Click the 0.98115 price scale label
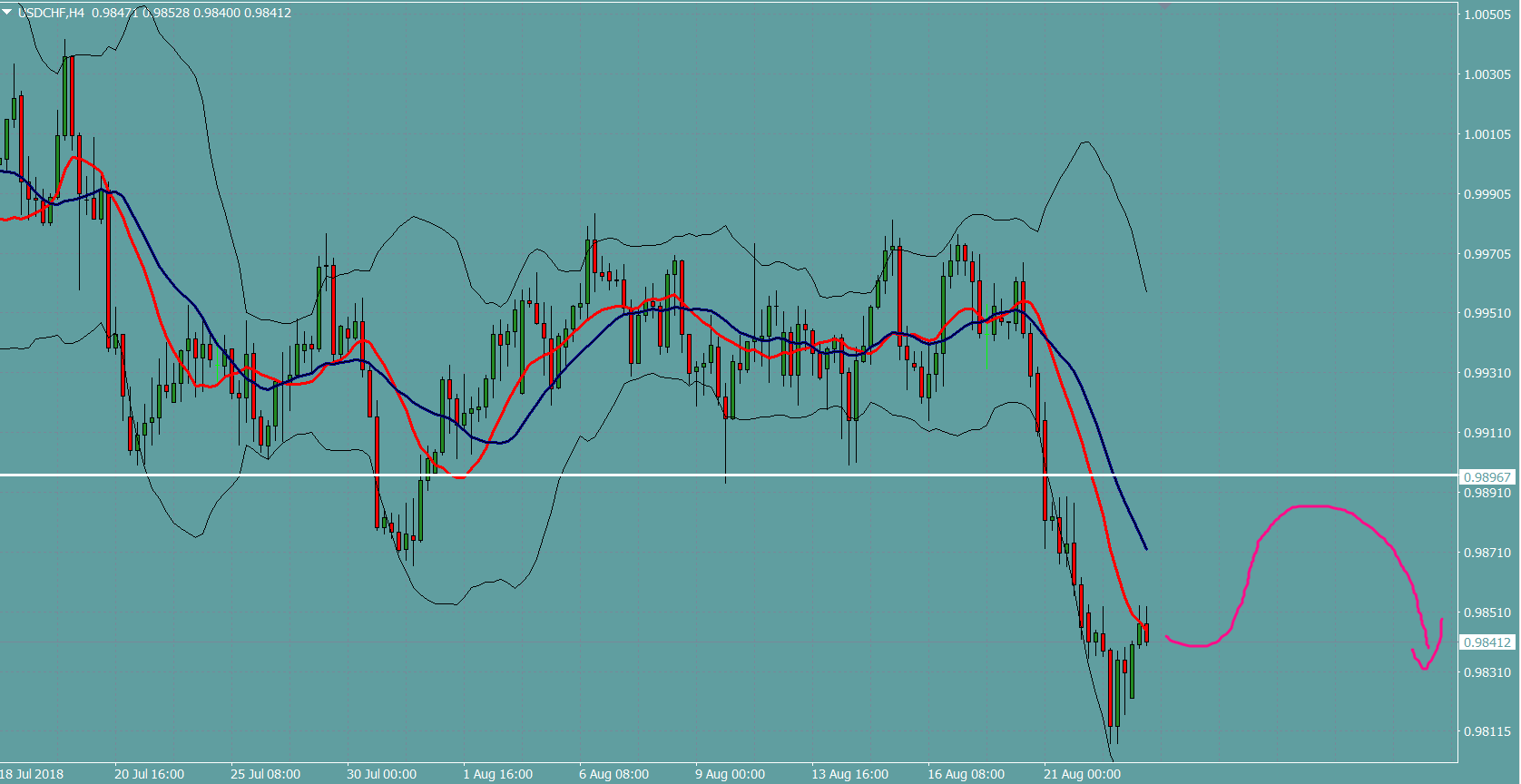 point(1487,731)
